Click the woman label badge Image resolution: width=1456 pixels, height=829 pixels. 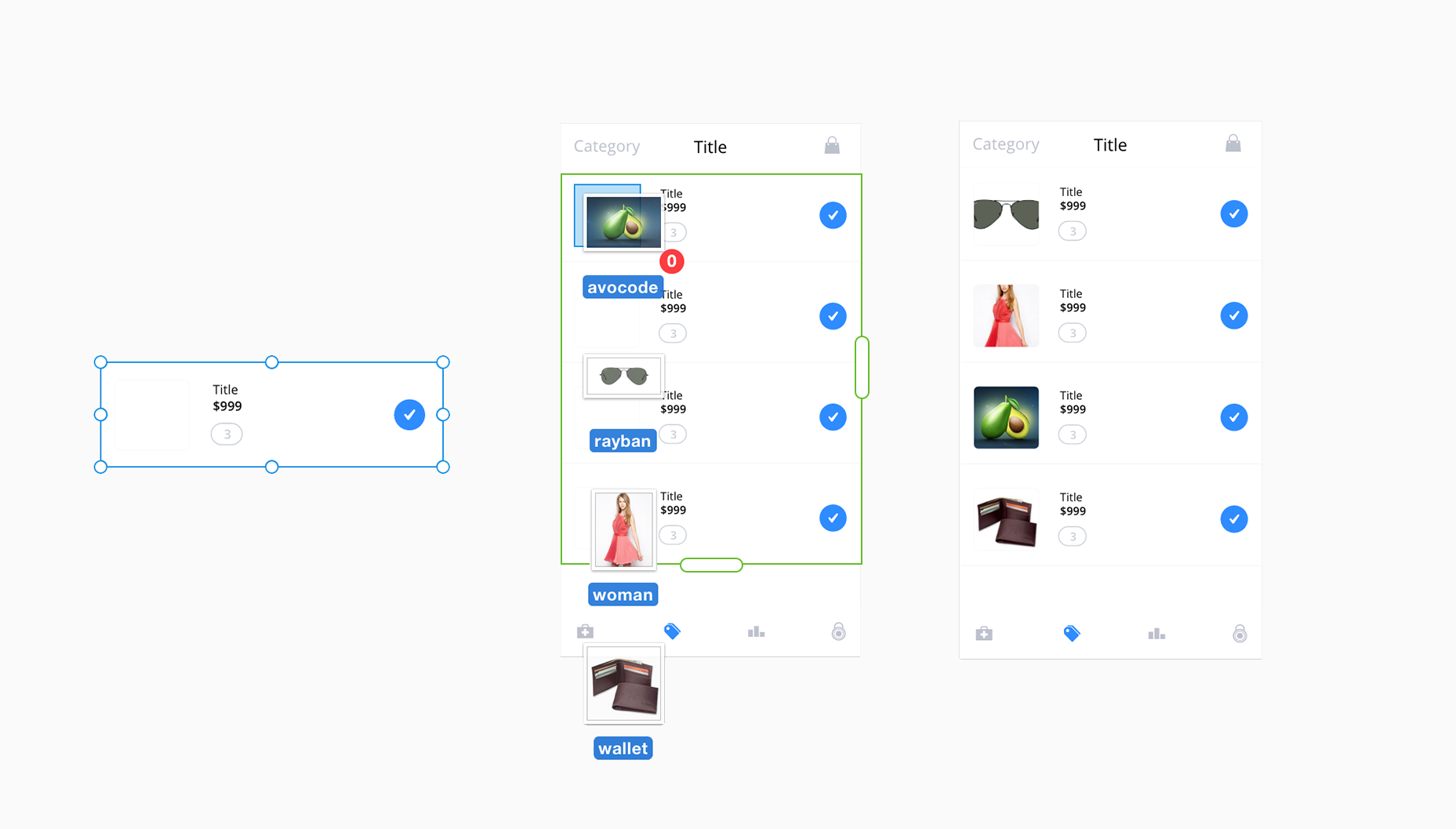[623, 594]
